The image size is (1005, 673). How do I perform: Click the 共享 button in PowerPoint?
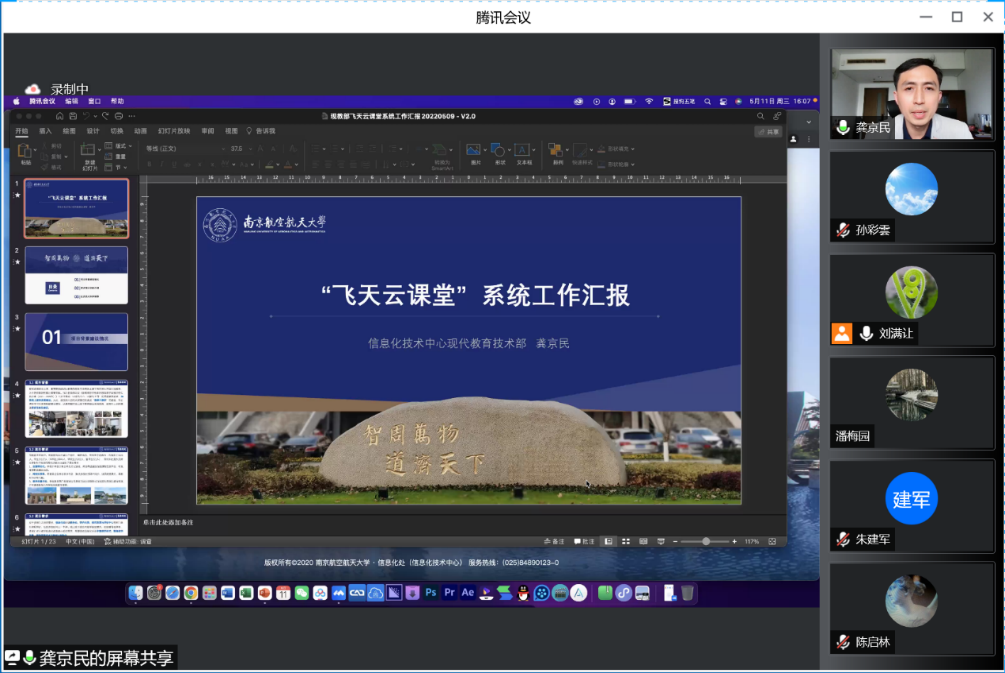point(768,131)
